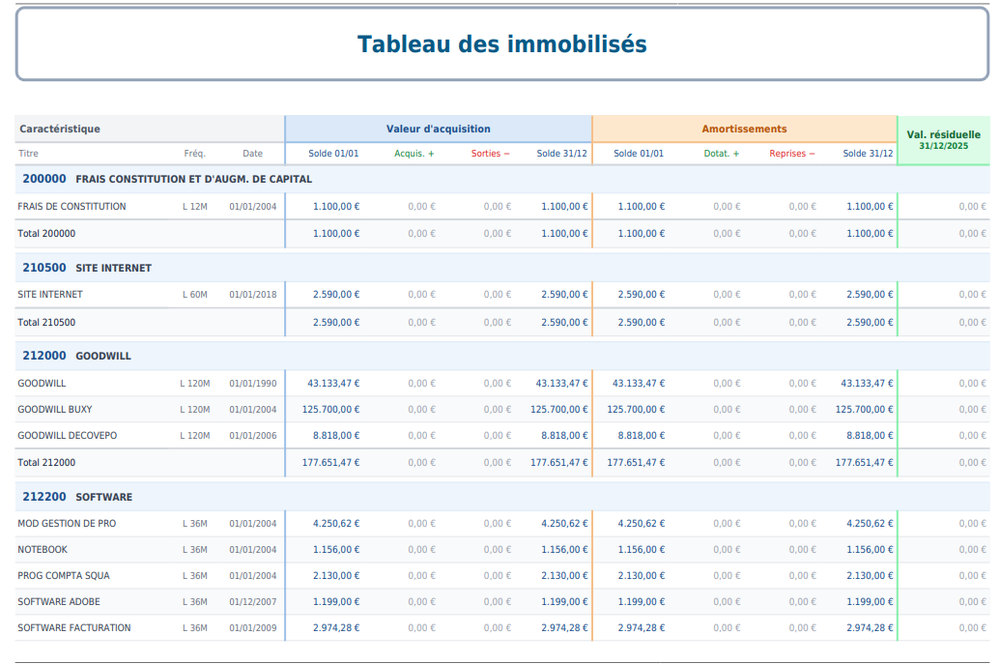Click amortissements Solde 01/01 of Total 210500

pyautogui.click(x=641, y=323)
